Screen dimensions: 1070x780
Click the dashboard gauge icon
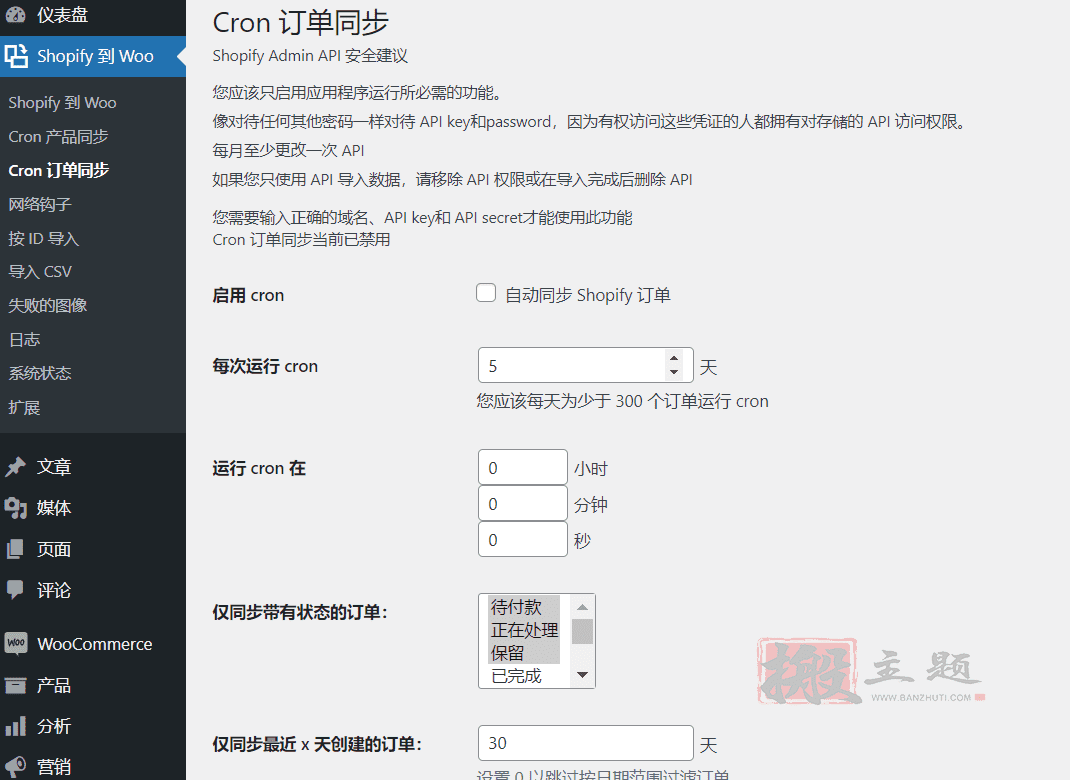tap(16, 14)
